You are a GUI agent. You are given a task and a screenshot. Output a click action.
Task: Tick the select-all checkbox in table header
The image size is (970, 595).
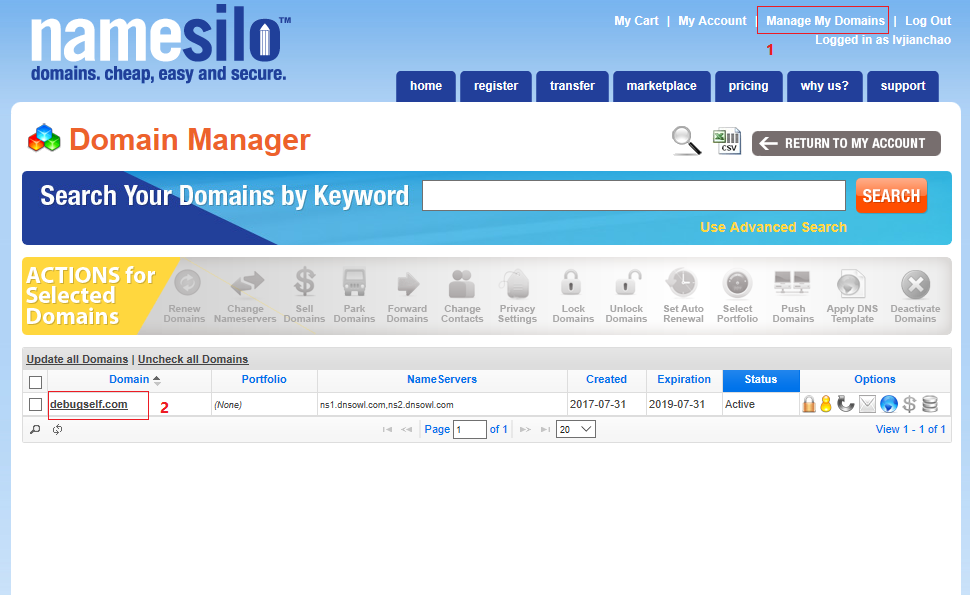pyautogui.click(x=35, y=382)
